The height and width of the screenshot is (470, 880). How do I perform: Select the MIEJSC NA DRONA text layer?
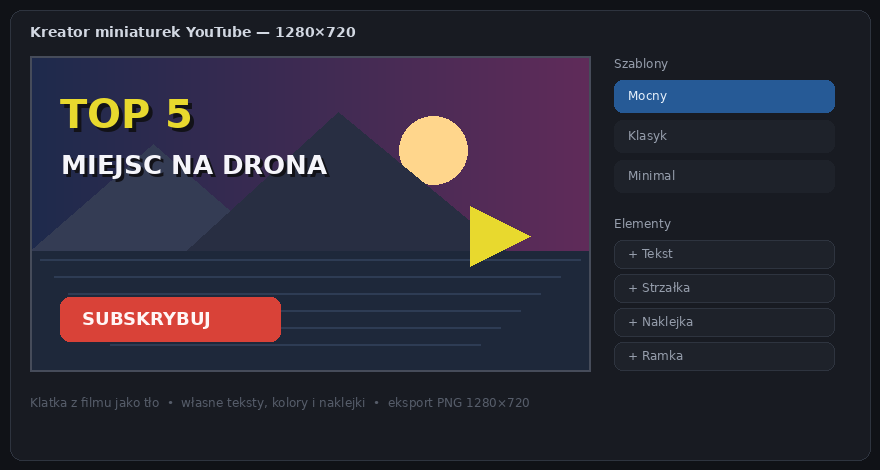pos(194,166)
